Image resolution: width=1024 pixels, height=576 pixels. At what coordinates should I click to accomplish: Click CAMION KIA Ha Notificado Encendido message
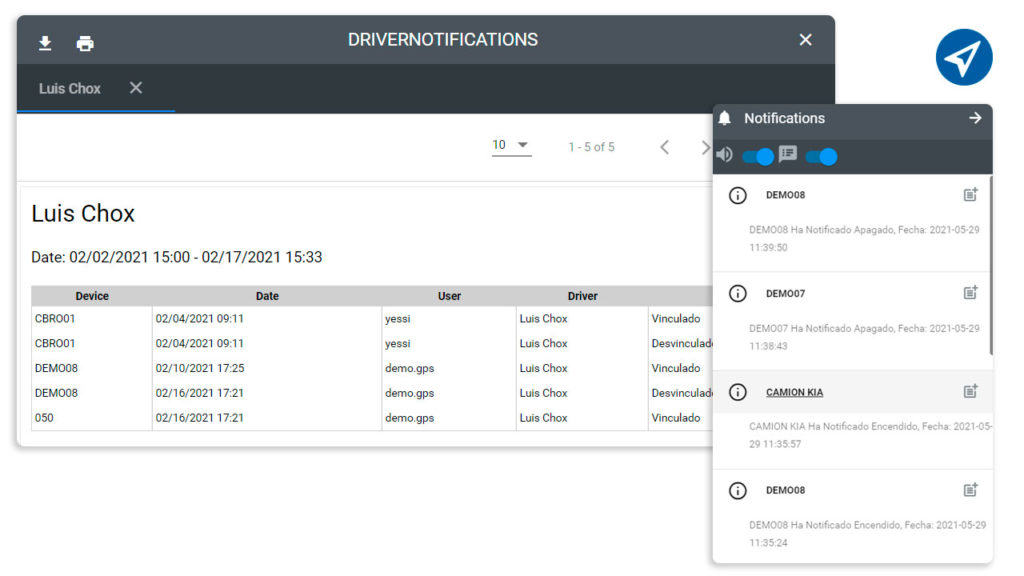point(870,435)
